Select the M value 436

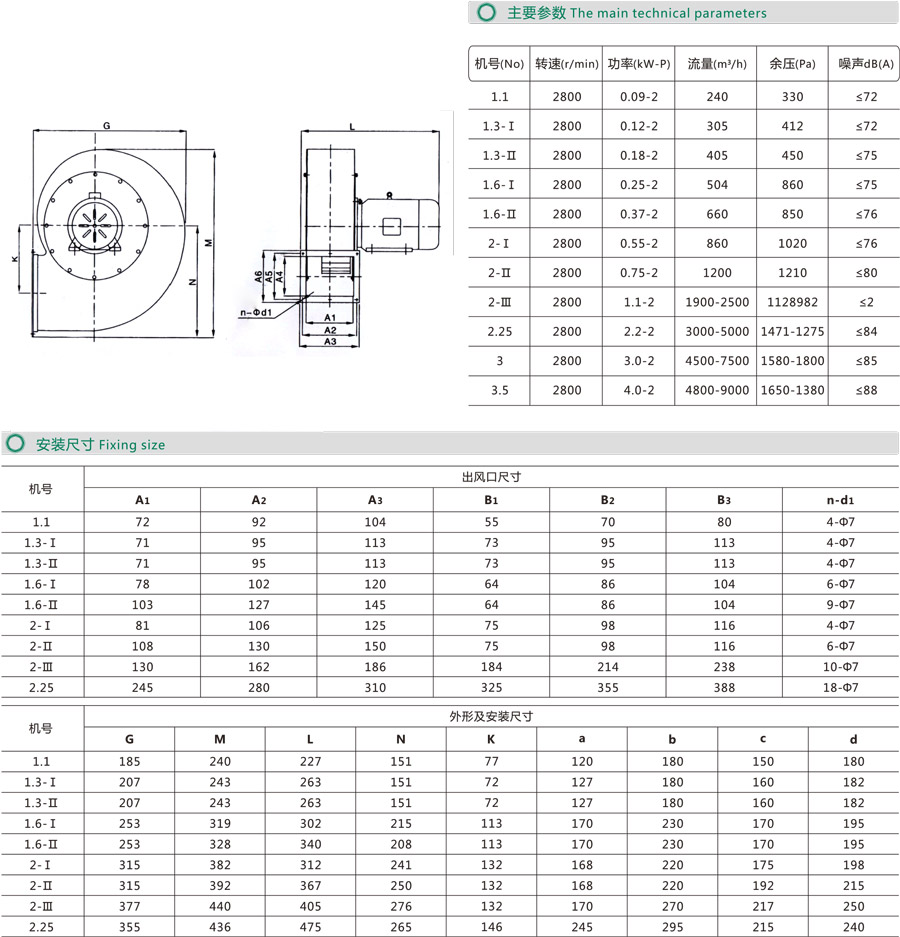220,927
